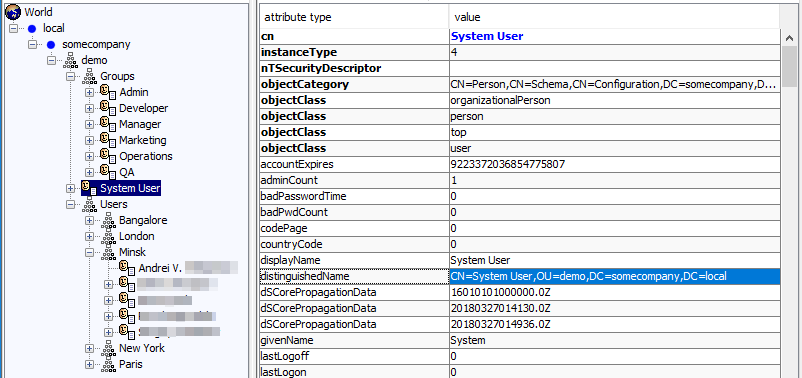Click the Paris unit icon

coord(108,364)
